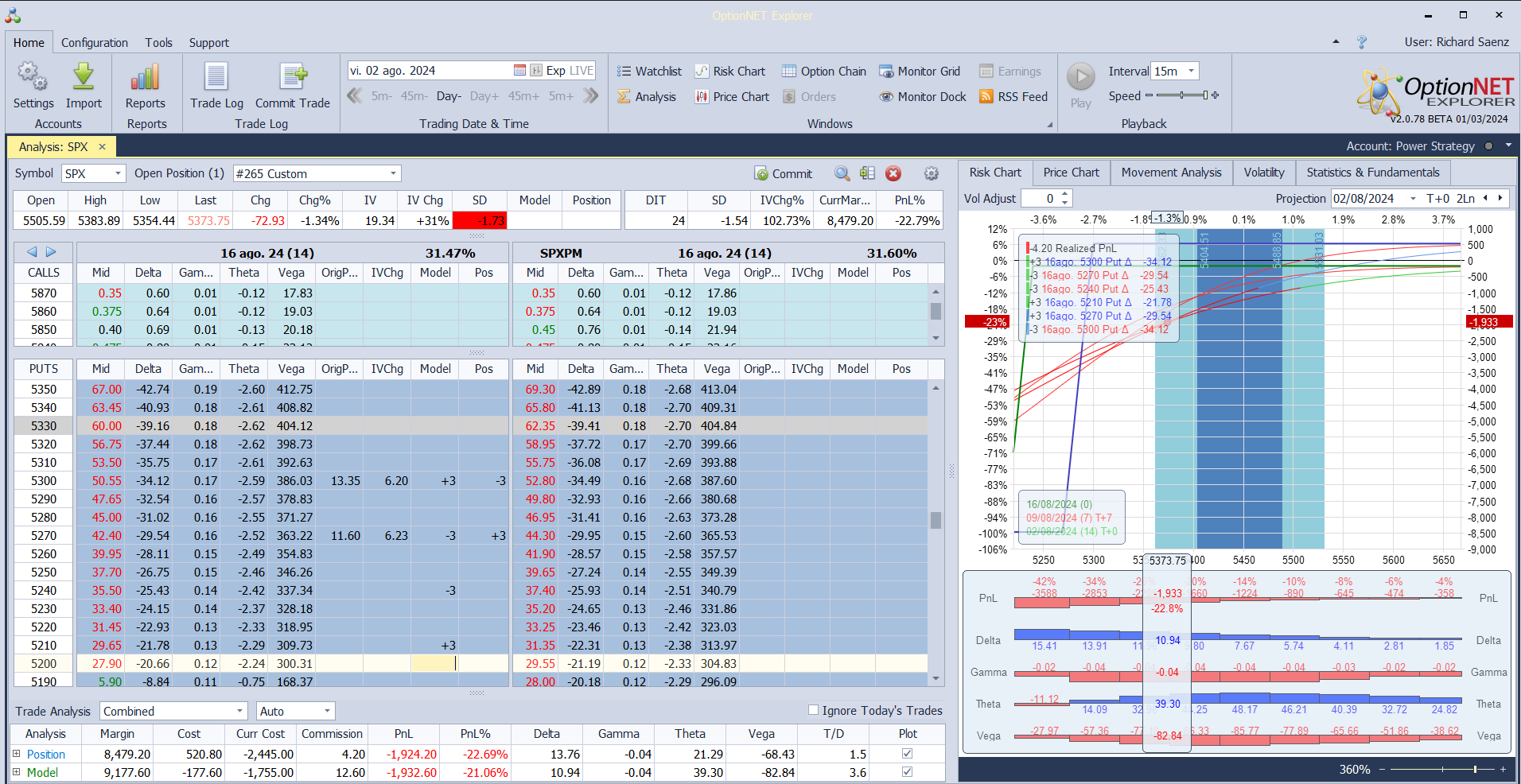Toggle the LIVE mode indicator
This screenshot has width=1521, height=784.
(582, 71)
